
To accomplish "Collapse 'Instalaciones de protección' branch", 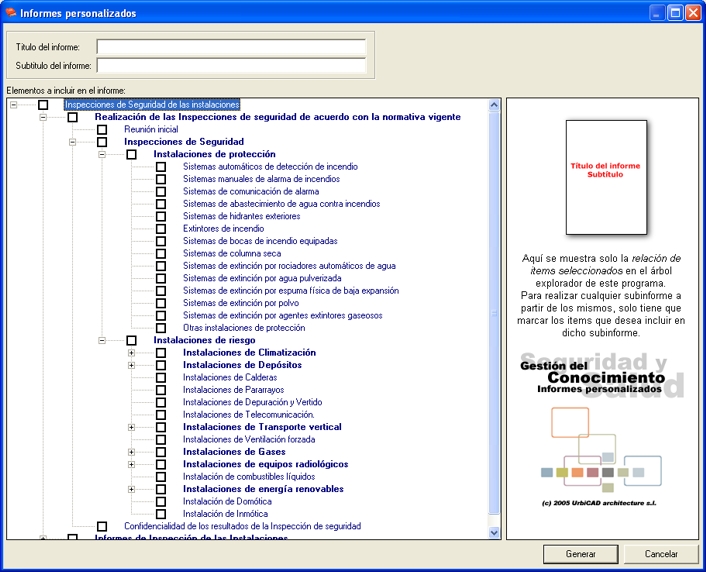I will 102,154.
